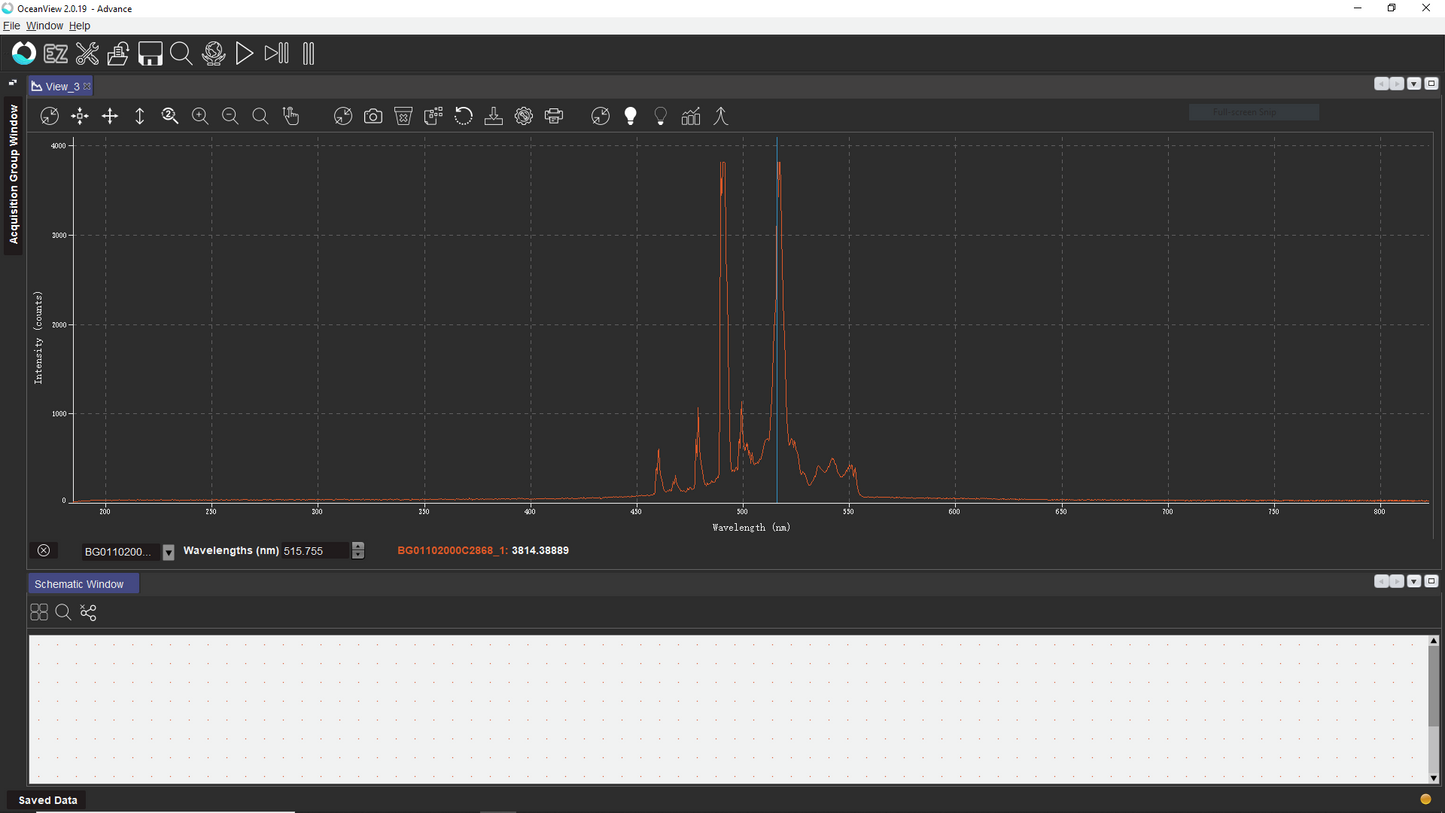Screen dimensions: 1445x813
Task: Print the graph using the printer icon
Action: (x=554, y=117)
